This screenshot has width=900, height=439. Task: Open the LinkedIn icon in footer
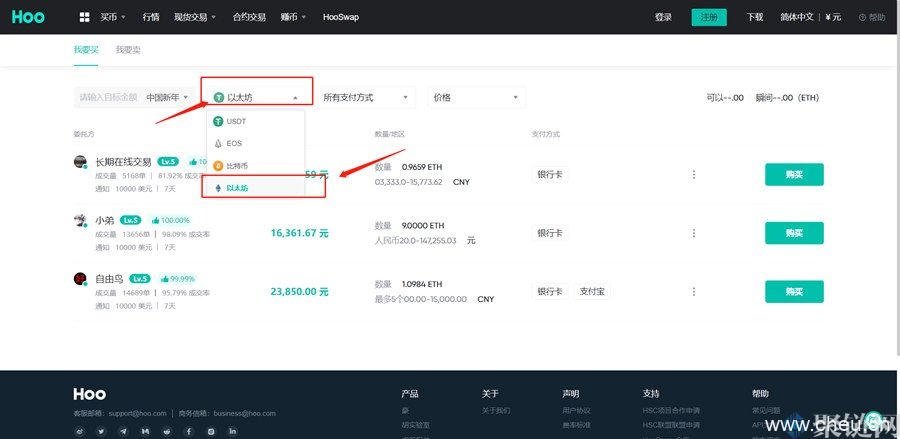click(x=232, y=430)
